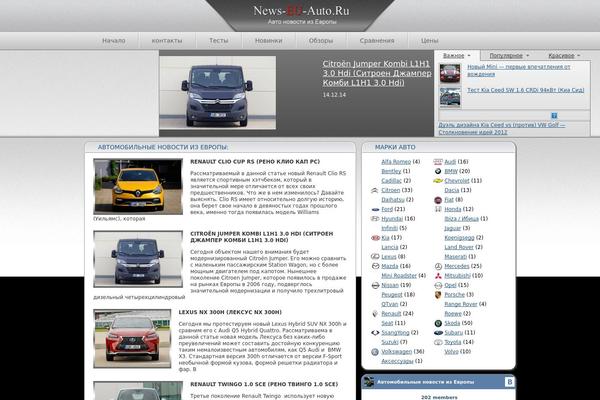Open the Контакты menu item
The image size is (600, 400).
(x=167, y=41)
